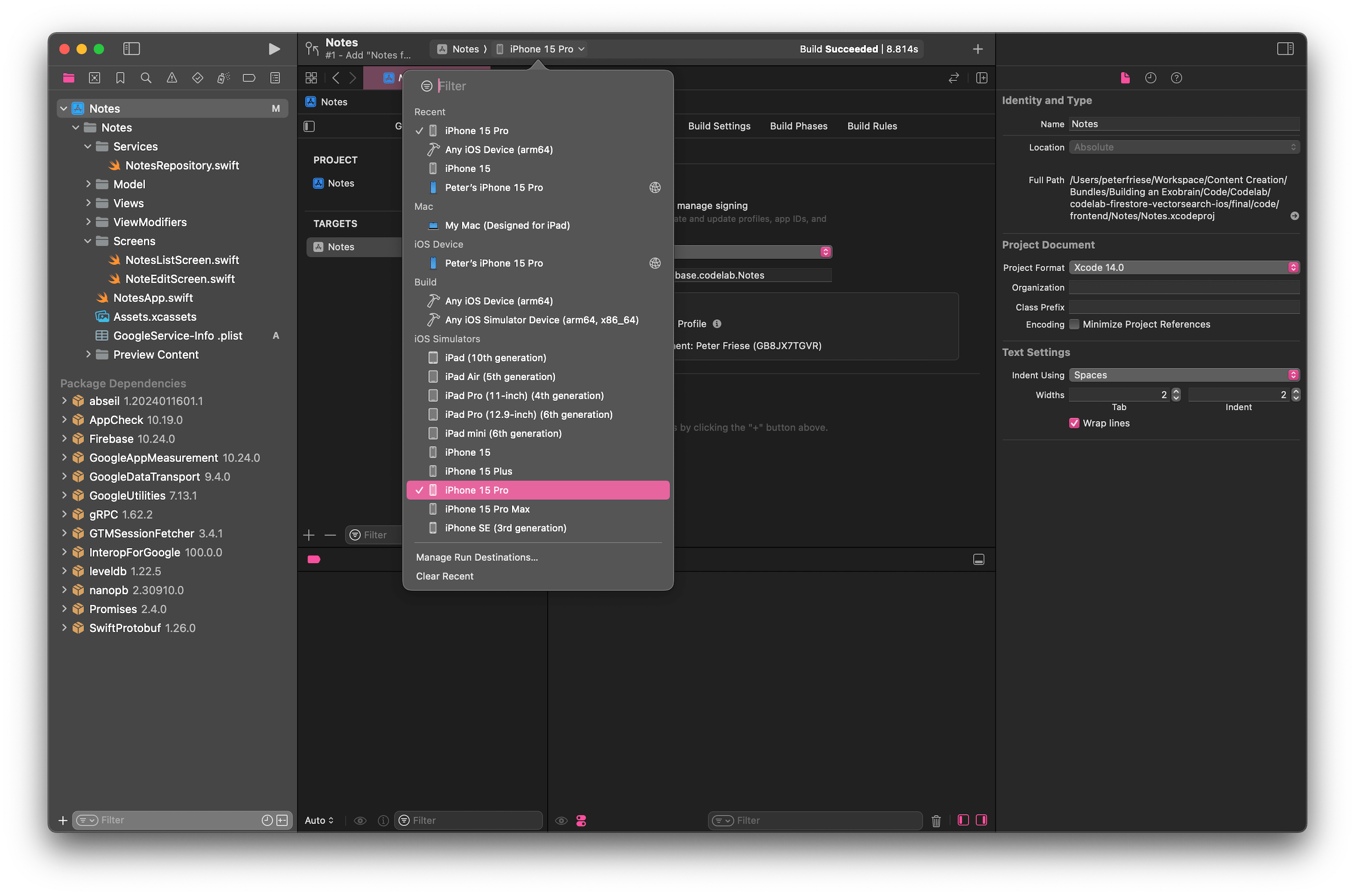Click the source control navigator icon
The width and height of the screenshot is (1355, 896).
93,78
